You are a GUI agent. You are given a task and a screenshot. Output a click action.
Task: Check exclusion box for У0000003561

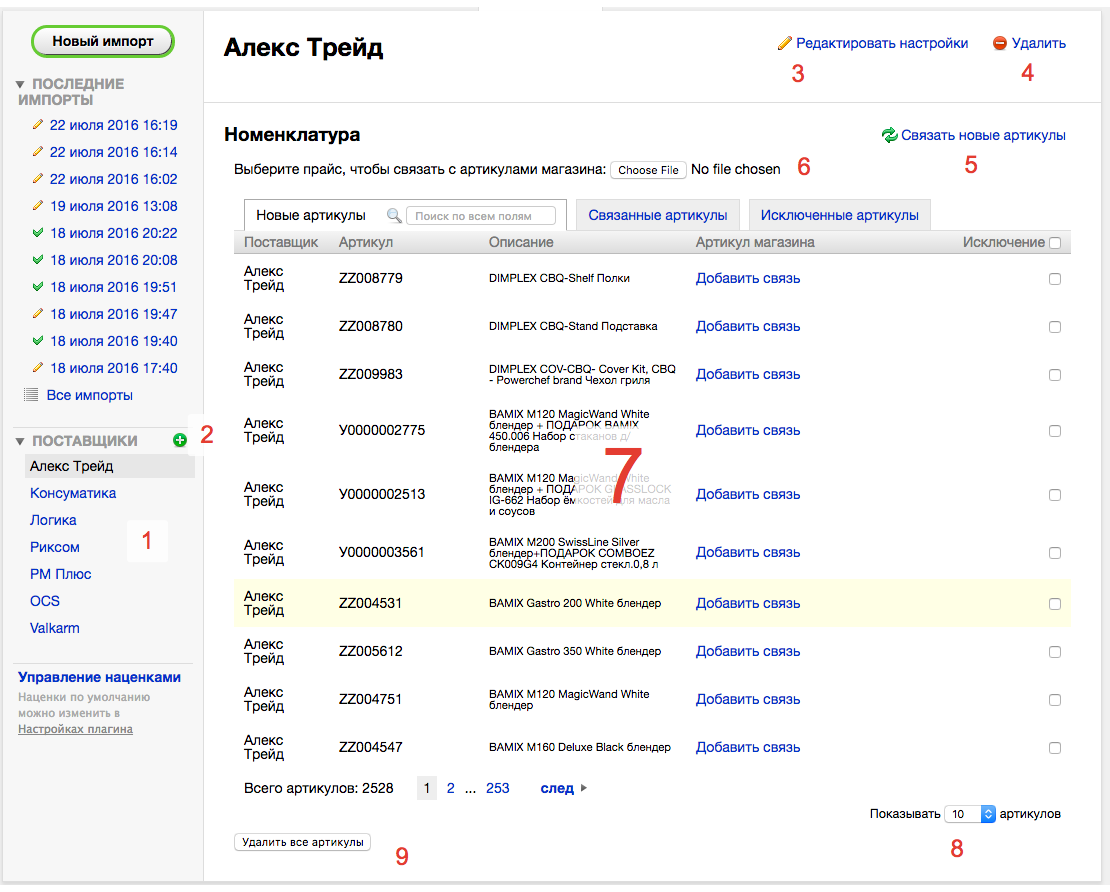[1055, 553]
